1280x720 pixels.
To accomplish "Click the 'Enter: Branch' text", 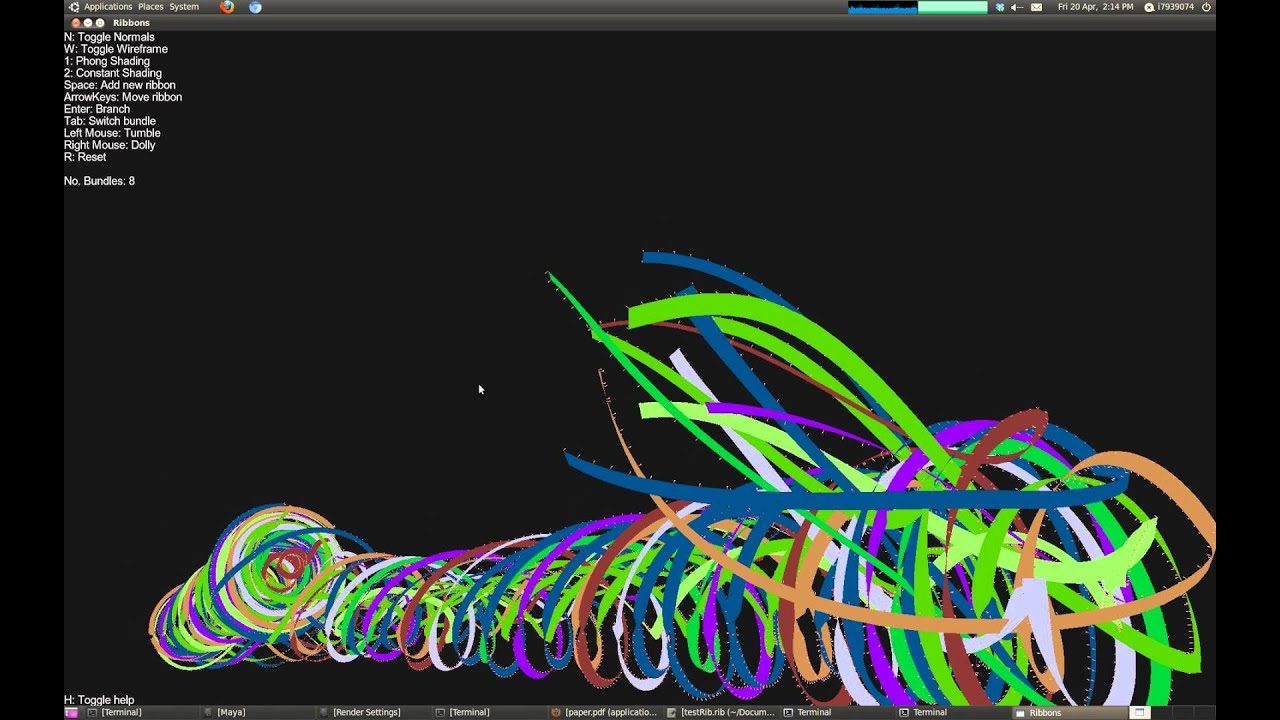I will pos(97,109).
